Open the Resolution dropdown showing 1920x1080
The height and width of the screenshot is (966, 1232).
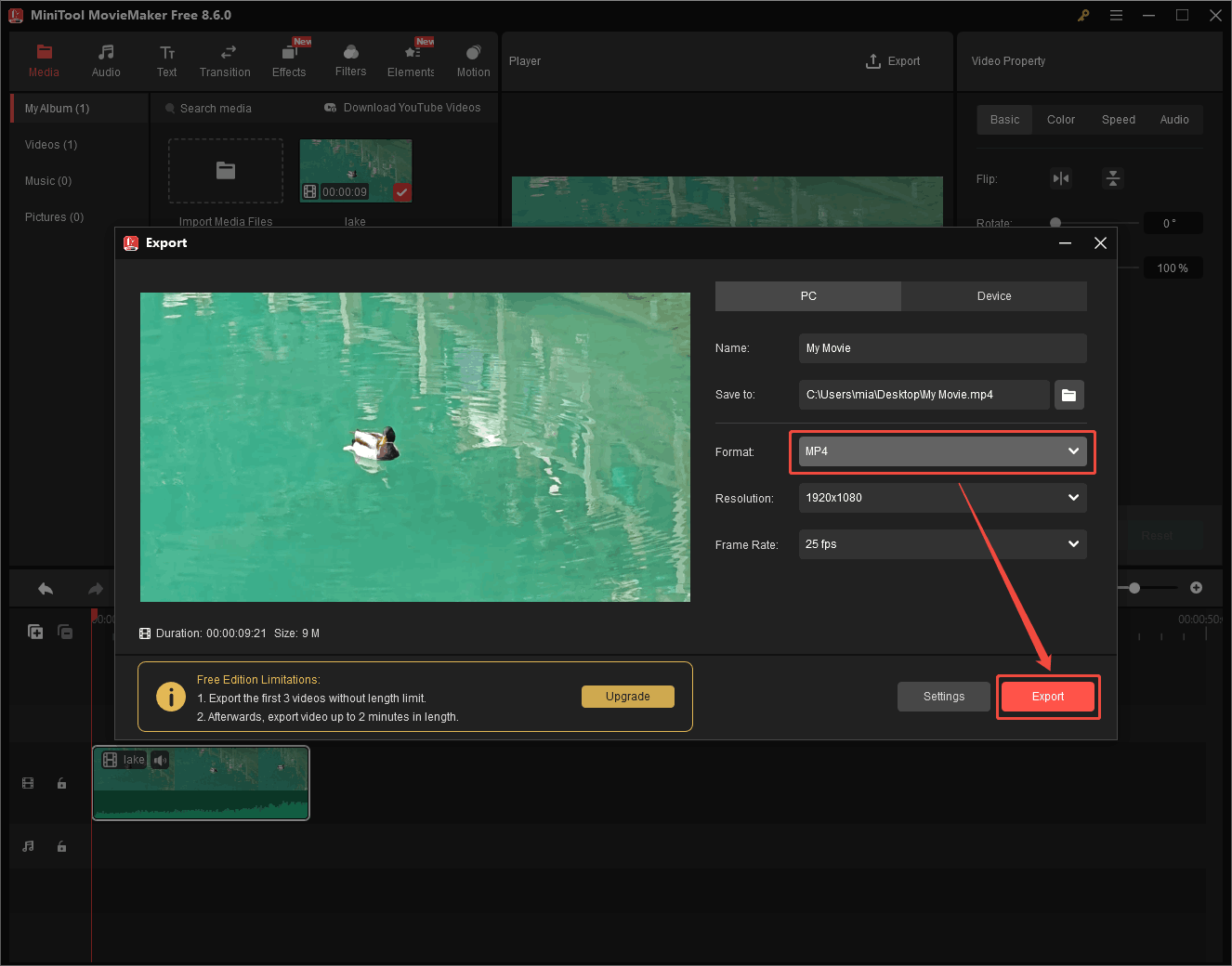(x=943, y=498)
